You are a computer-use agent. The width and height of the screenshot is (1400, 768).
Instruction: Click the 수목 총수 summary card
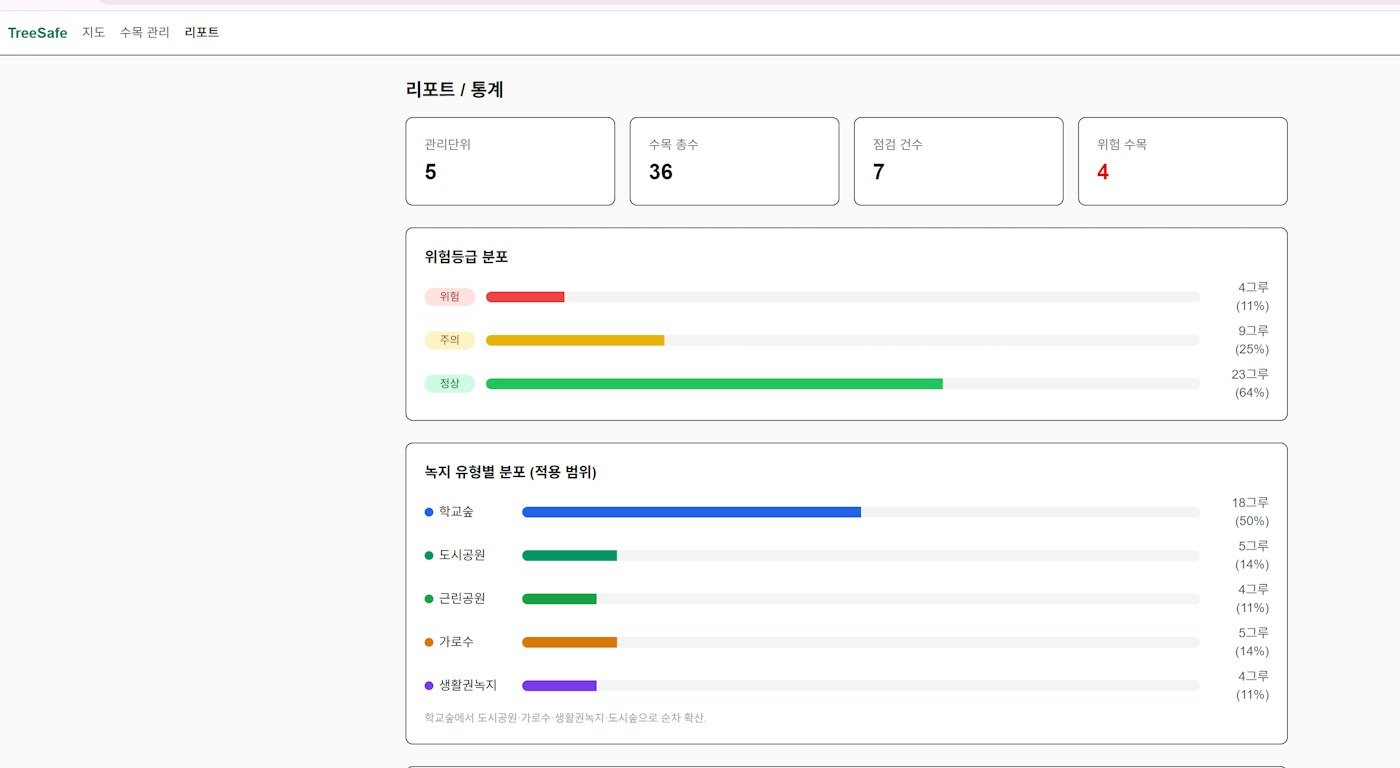pos(734,161)
